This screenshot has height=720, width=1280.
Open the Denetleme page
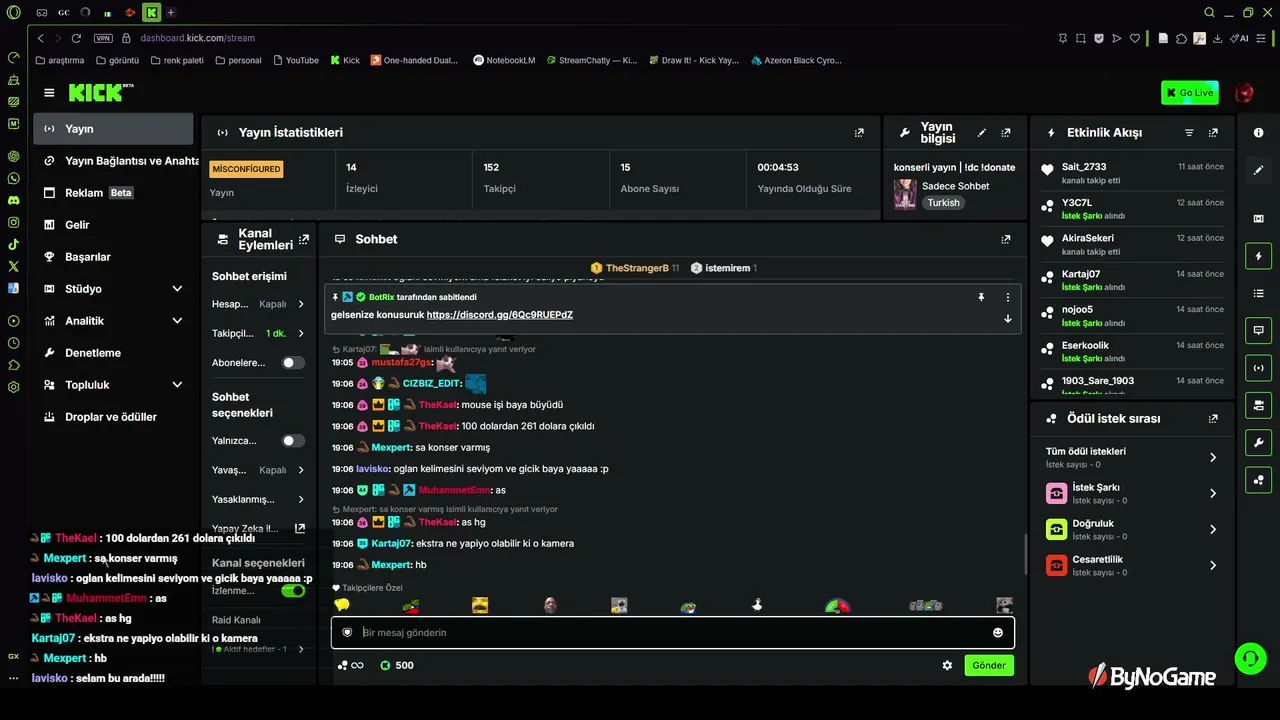[x=113, y=353]
